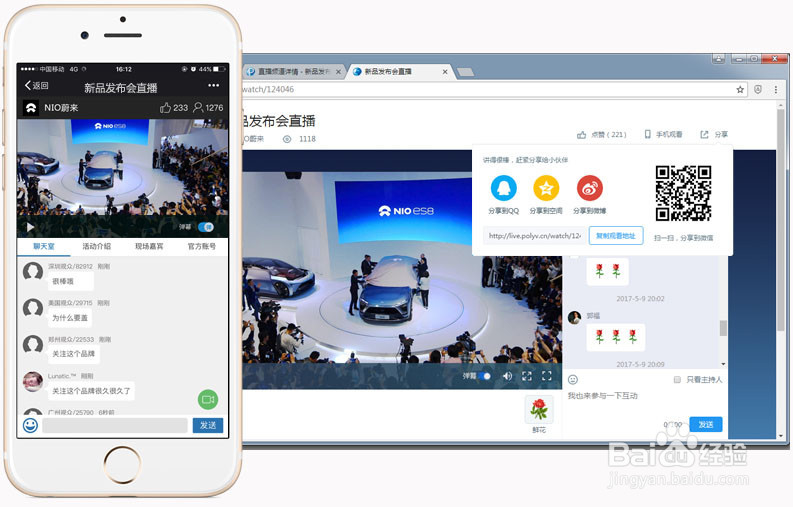The width and height of the screenshot is (793, 507).
Task: Click the browser address bar
Action: coord(486,90)
